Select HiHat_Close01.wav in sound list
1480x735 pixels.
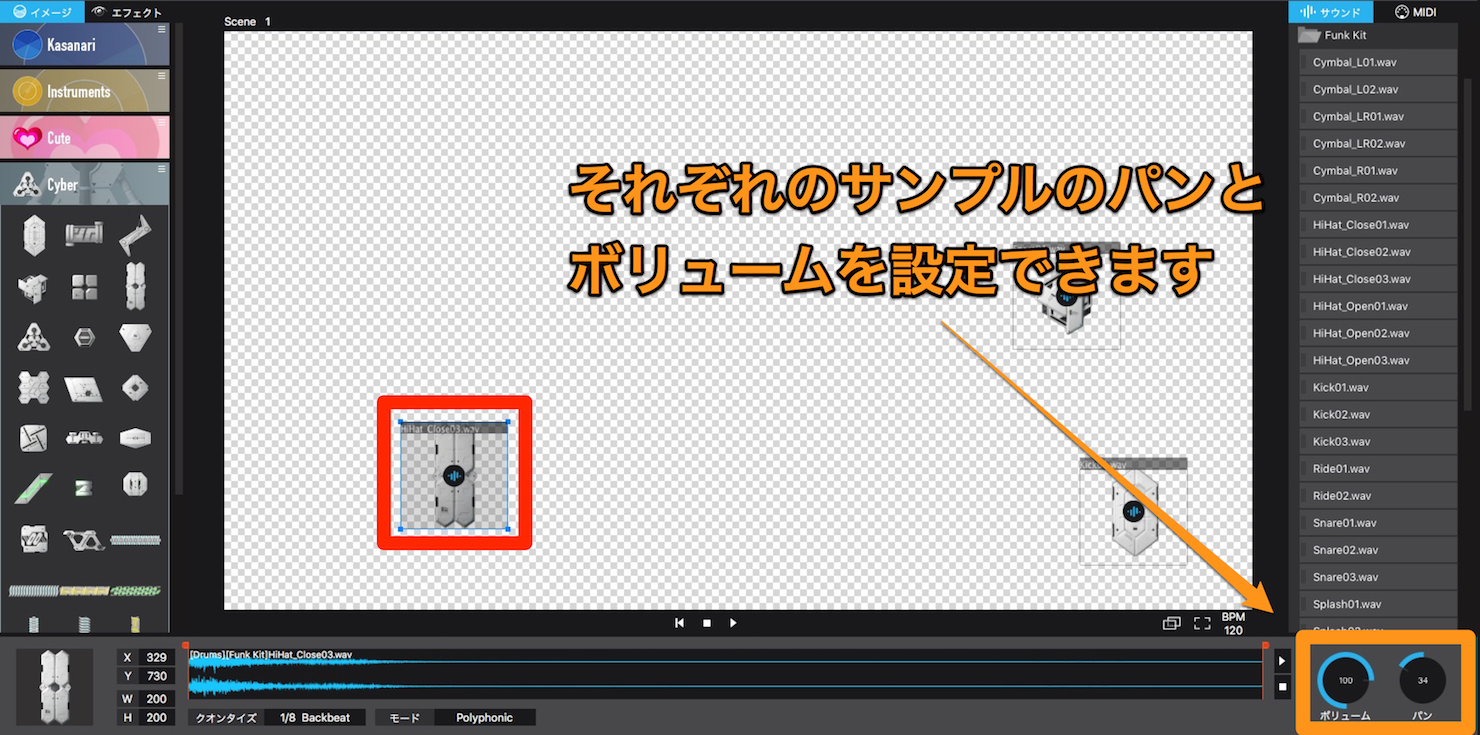pos(1378,225)
